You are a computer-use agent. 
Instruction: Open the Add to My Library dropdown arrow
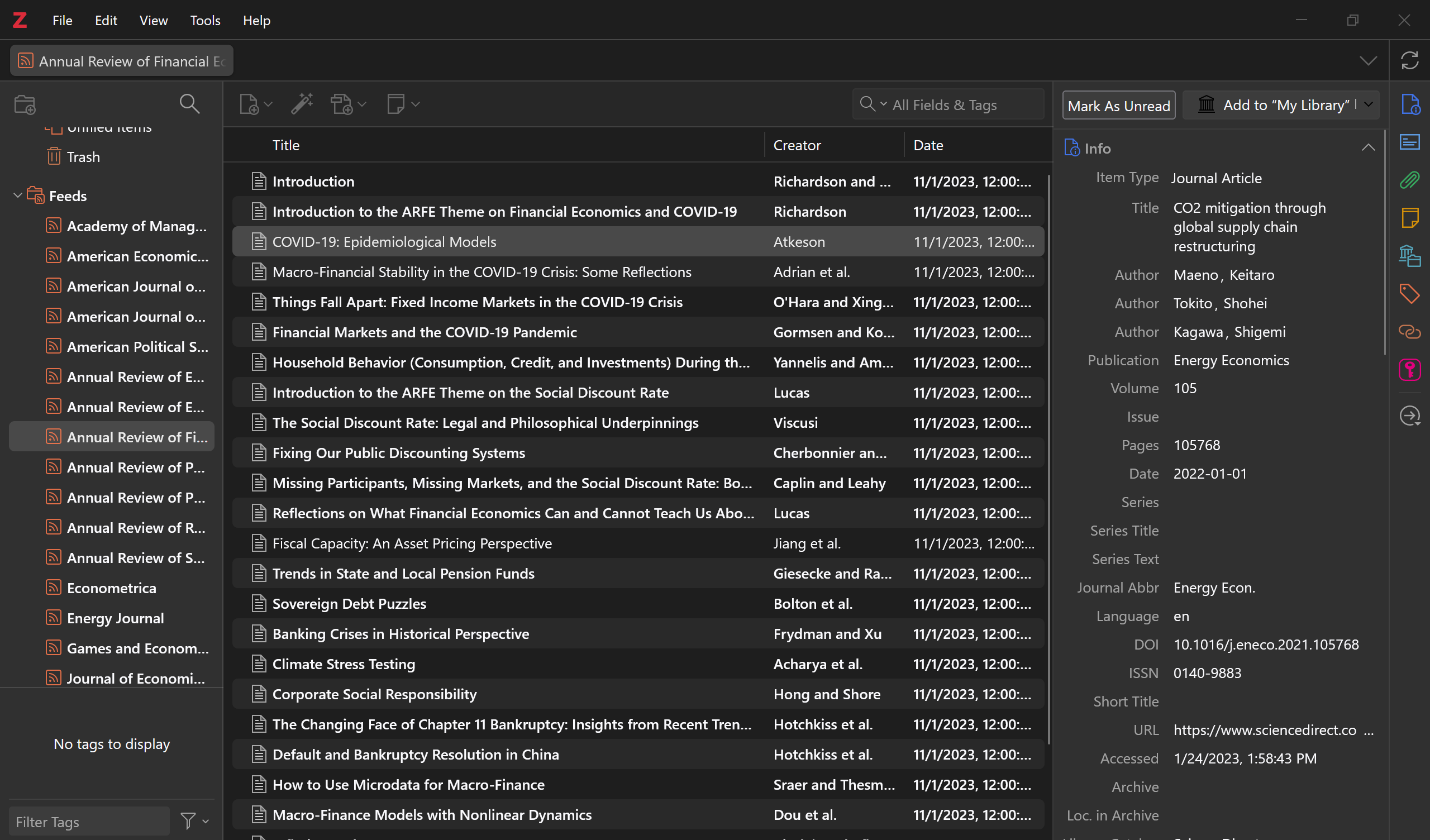(1369, 105)
